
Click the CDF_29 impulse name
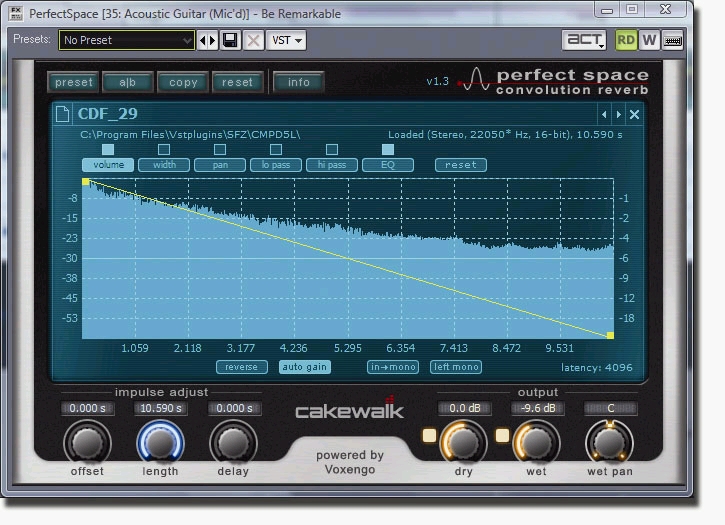108,114
